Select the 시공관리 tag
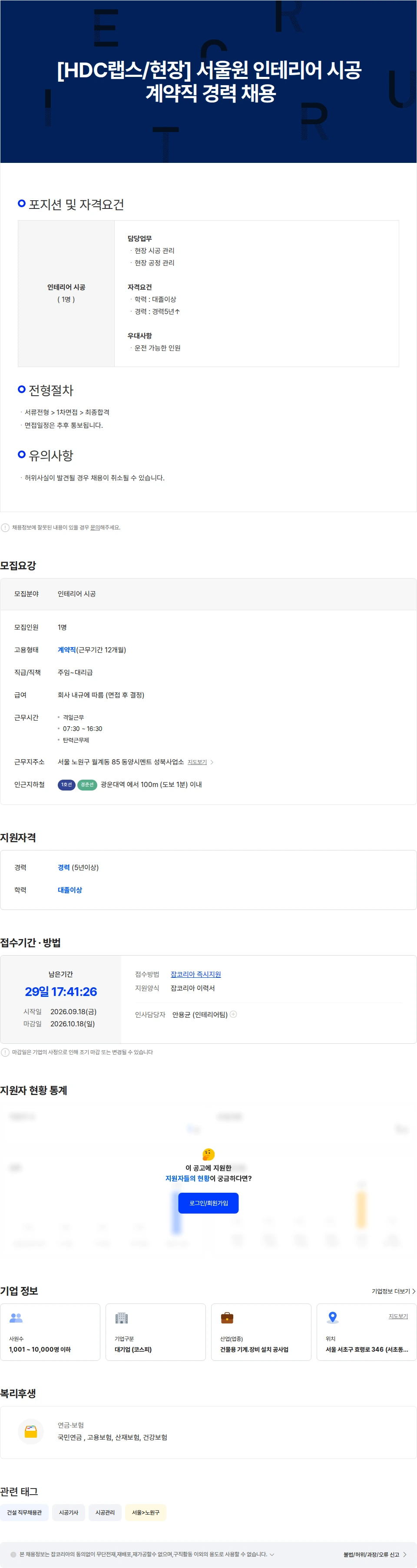The image size is (417, 1568). click(105, 1512)
